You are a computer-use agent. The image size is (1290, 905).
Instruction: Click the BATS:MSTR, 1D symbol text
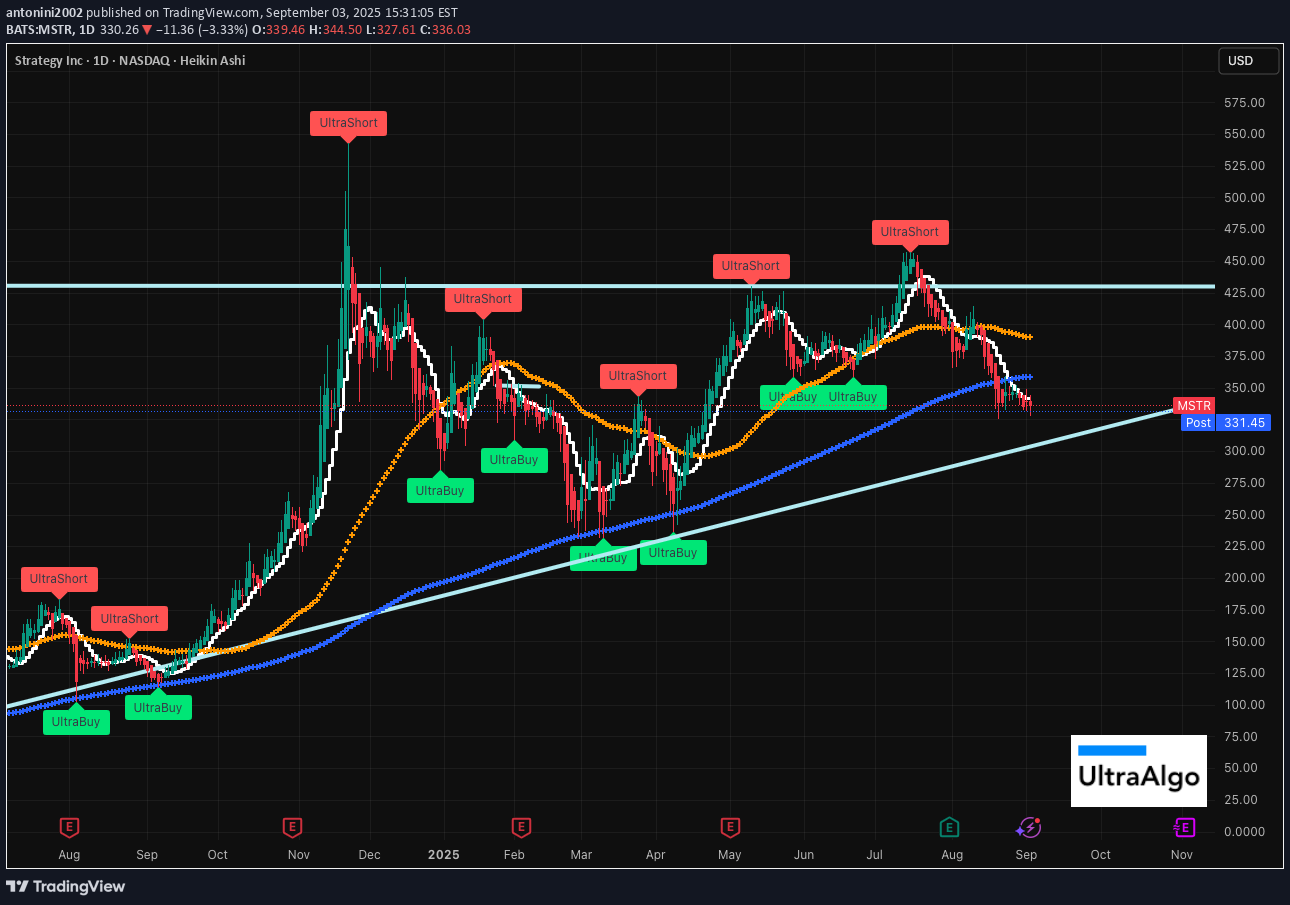tap(50, 29)
